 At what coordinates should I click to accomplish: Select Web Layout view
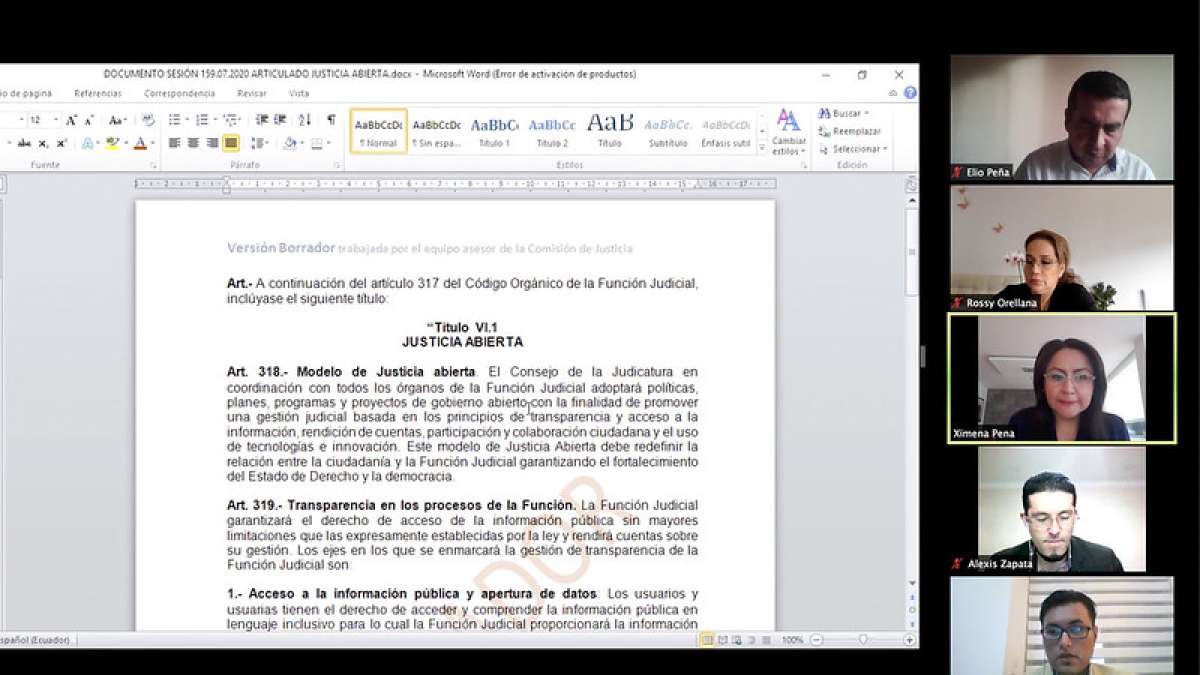tap(737, 639)
